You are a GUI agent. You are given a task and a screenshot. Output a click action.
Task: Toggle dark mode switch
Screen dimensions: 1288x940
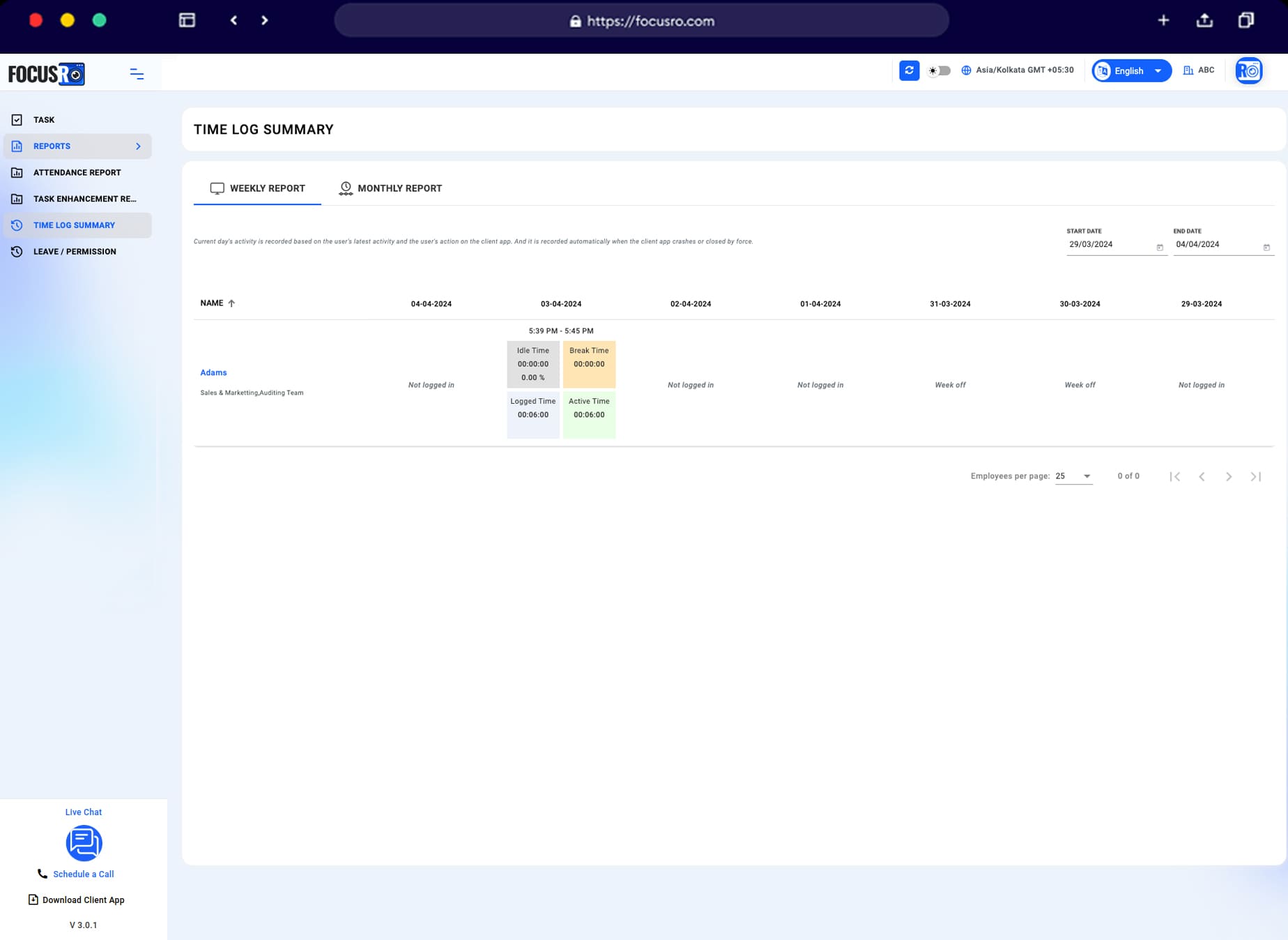939,70
